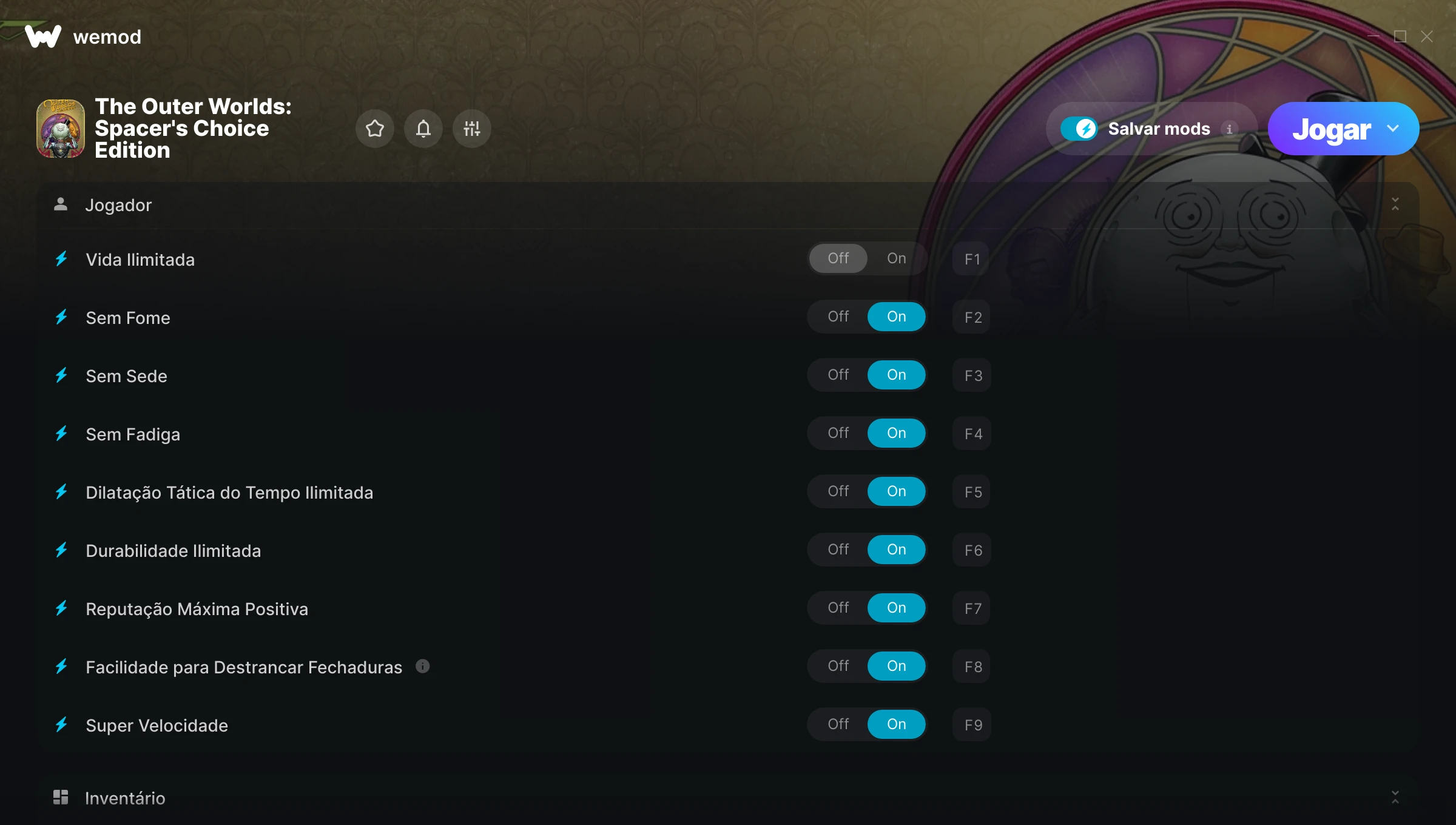Image resolution: width=1456 pixels, height=825 pixels.
Task: Turn on Vida Ilimitada
Action: (897, 258)
